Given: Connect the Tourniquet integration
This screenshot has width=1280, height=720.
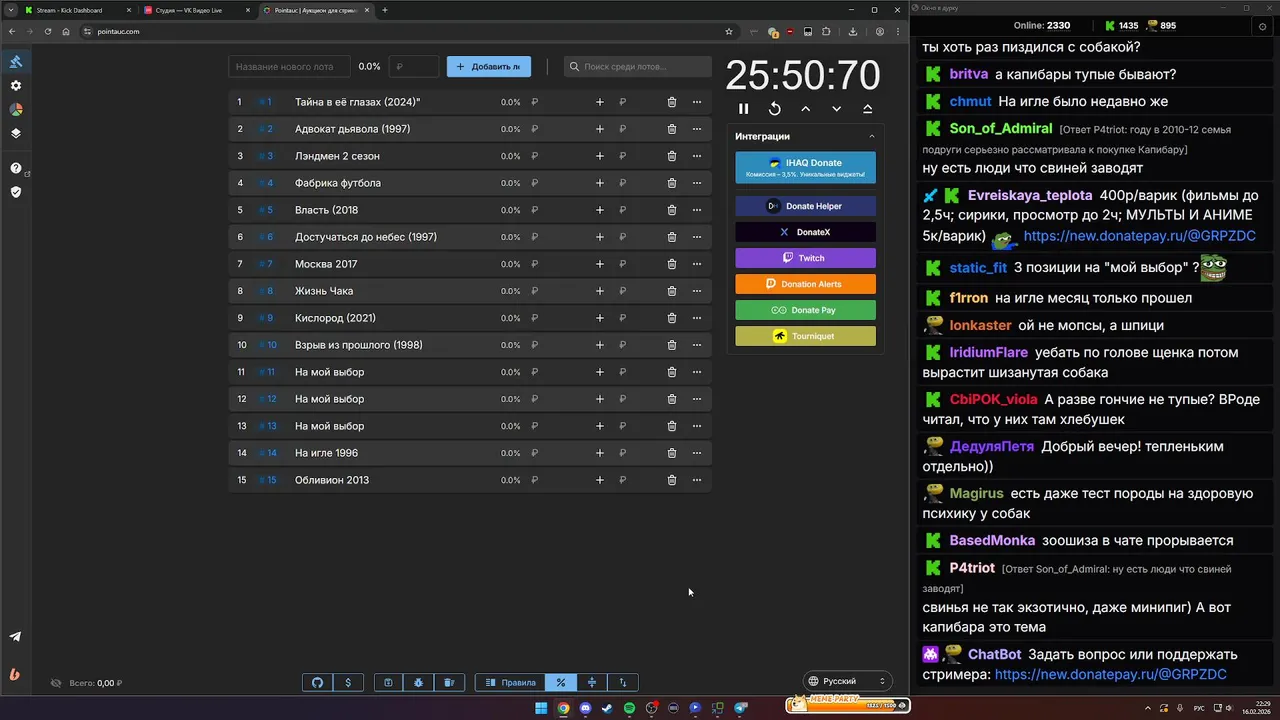Looking at the screenshot, I should 805,336.
